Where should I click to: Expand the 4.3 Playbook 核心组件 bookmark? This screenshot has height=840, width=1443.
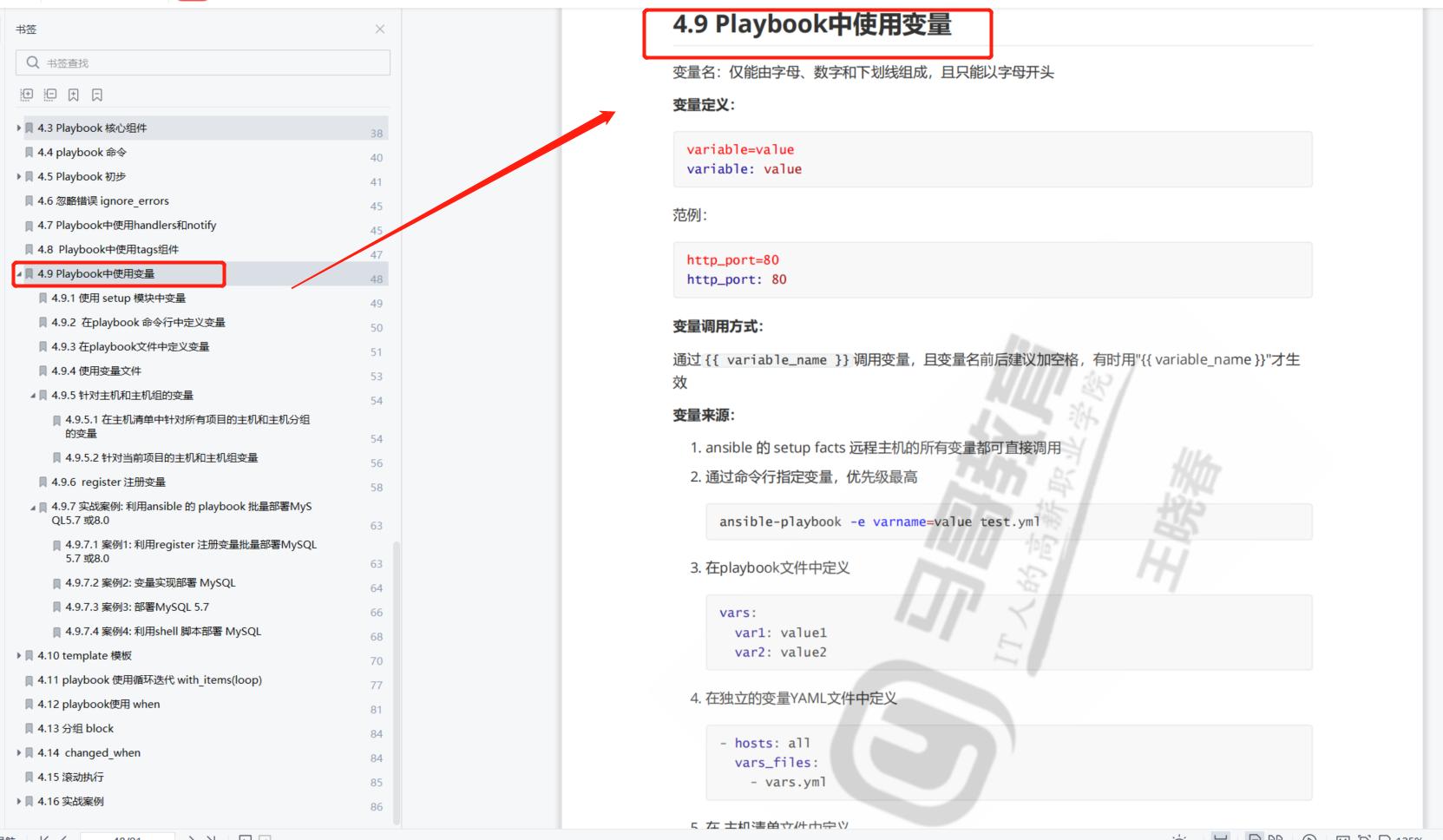19,128
